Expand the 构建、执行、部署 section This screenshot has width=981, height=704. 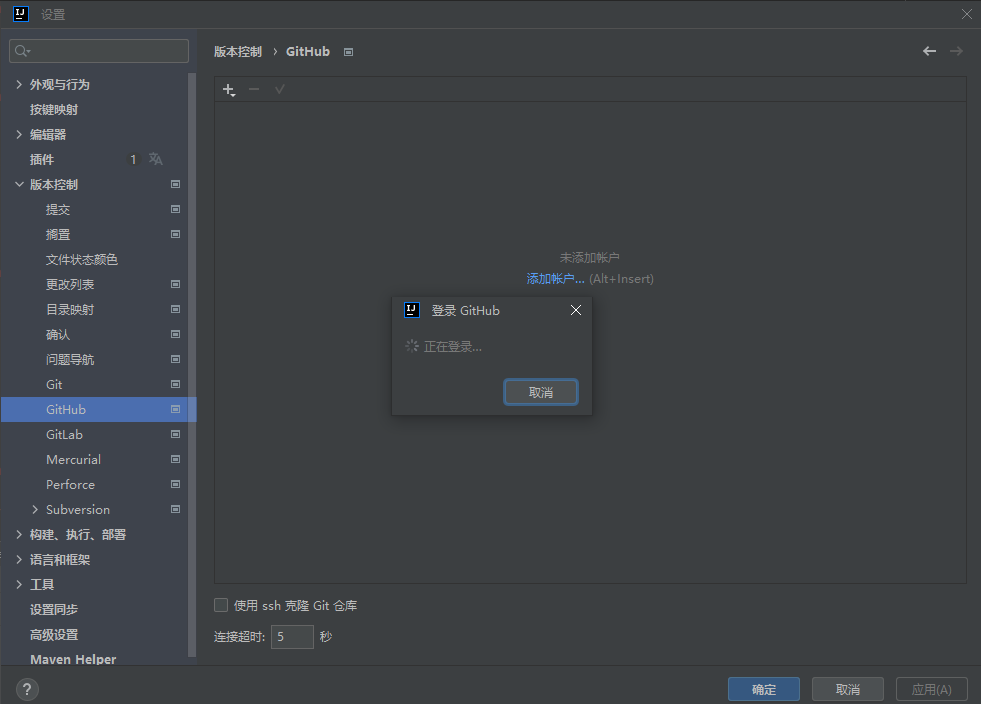point(19,535)
